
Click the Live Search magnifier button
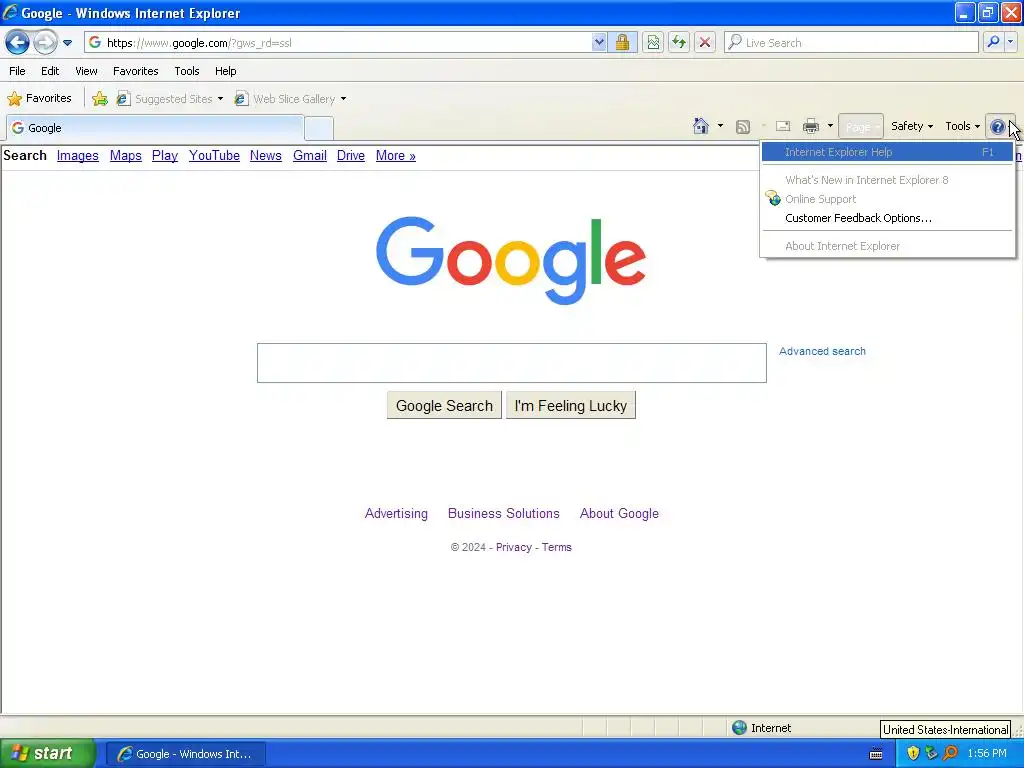click(993, 42)
